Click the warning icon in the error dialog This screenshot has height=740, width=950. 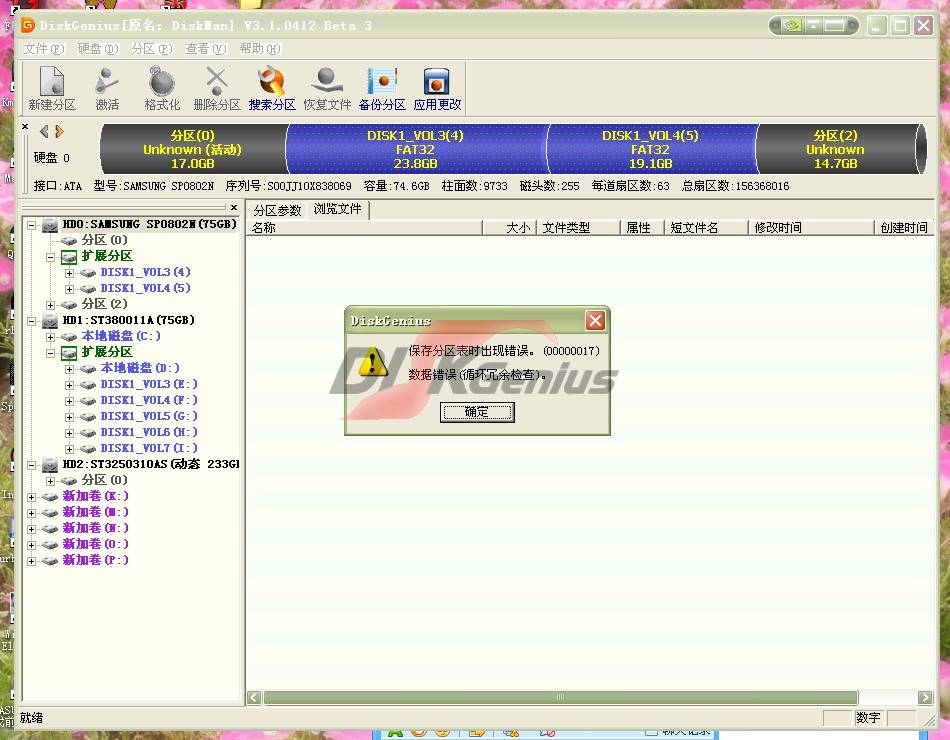pos(373,362)
